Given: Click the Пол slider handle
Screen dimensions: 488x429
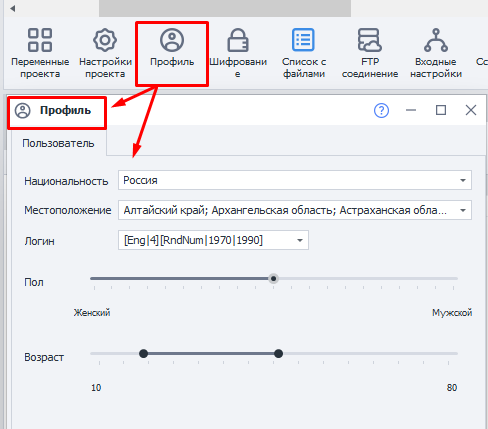Looking at the screenshot, I should click(x=273, y=278).
